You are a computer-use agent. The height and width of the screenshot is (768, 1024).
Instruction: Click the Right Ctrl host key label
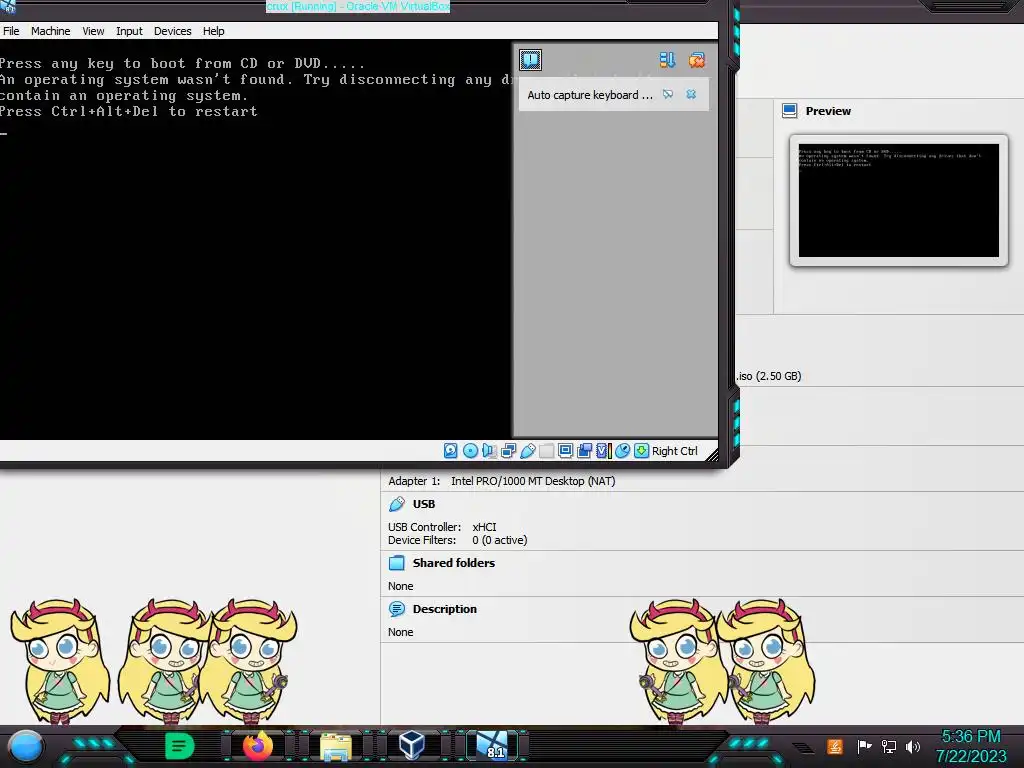[675, 451]
